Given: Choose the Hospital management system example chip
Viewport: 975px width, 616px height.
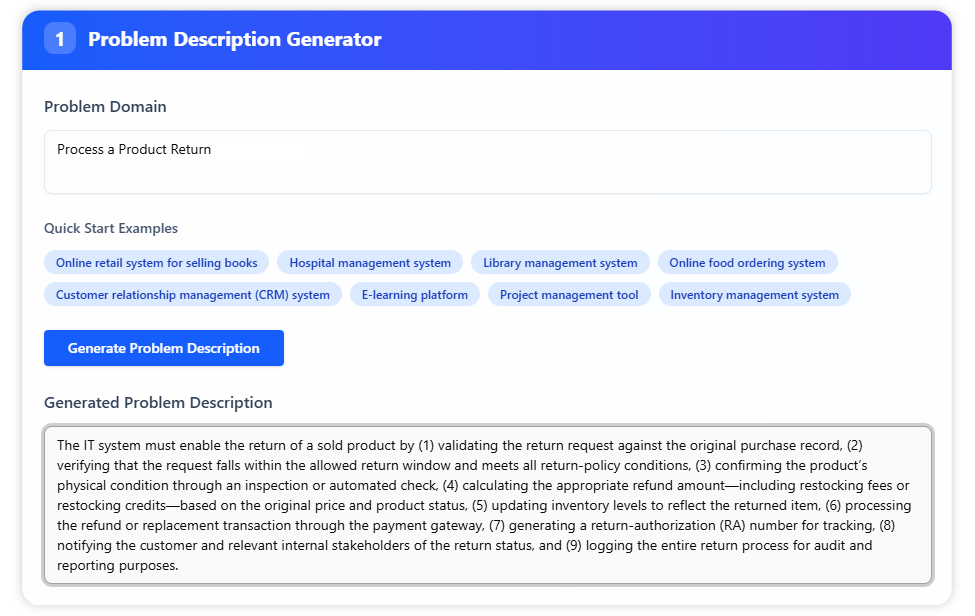Looking at the screenshot, I should [370, 263].
